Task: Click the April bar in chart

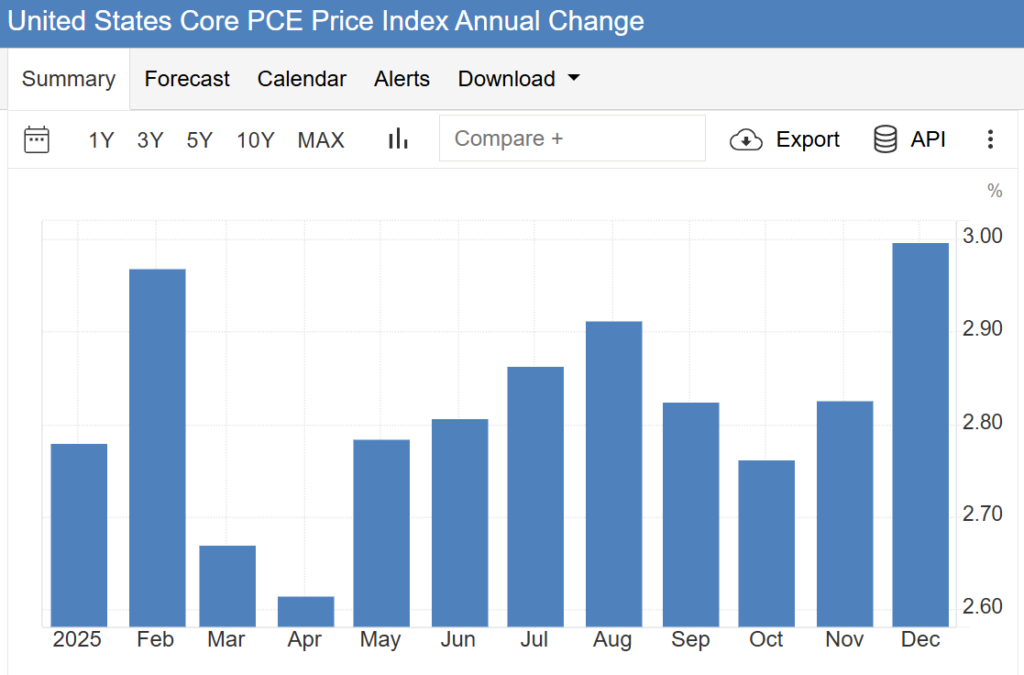Action: pyautogui.click(x=306, y=611)
